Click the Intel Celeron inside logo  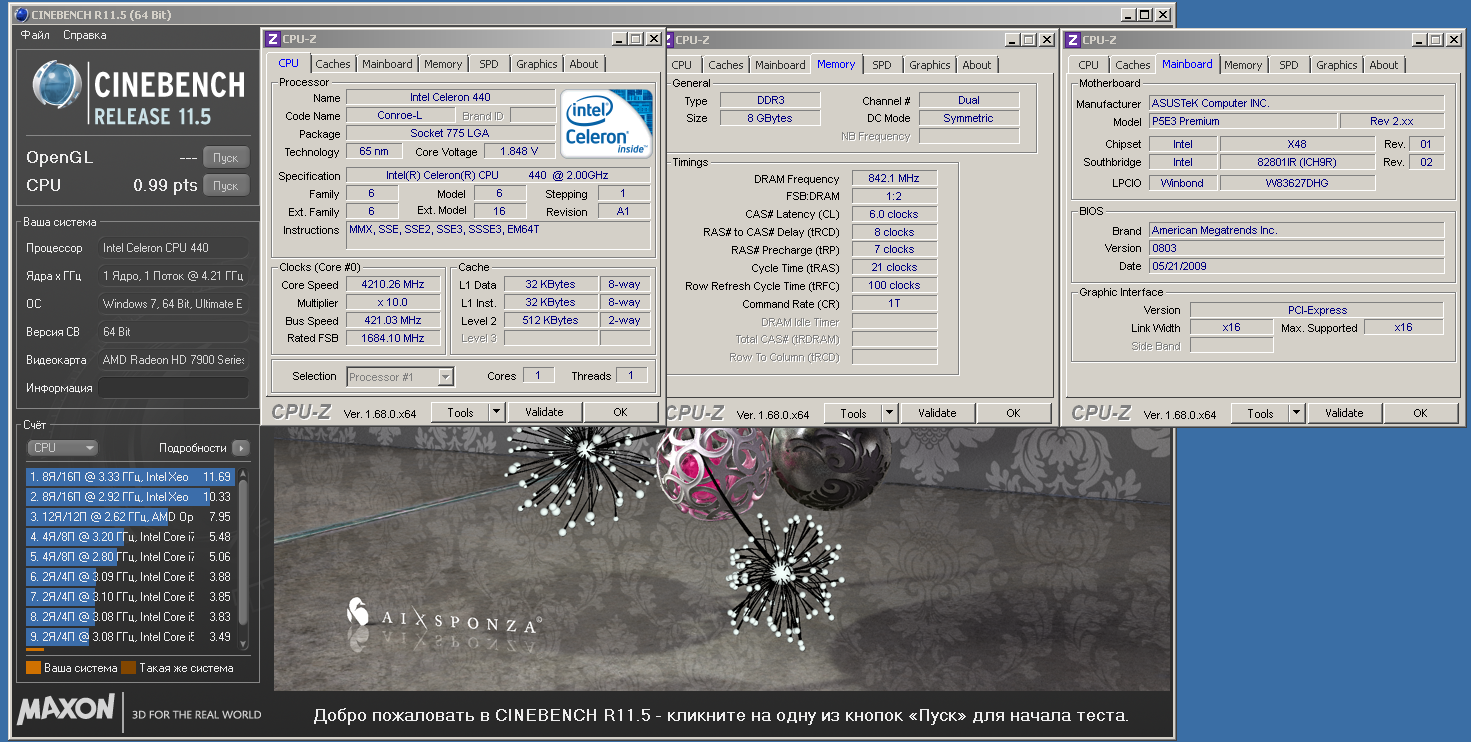tap(607, 124)
